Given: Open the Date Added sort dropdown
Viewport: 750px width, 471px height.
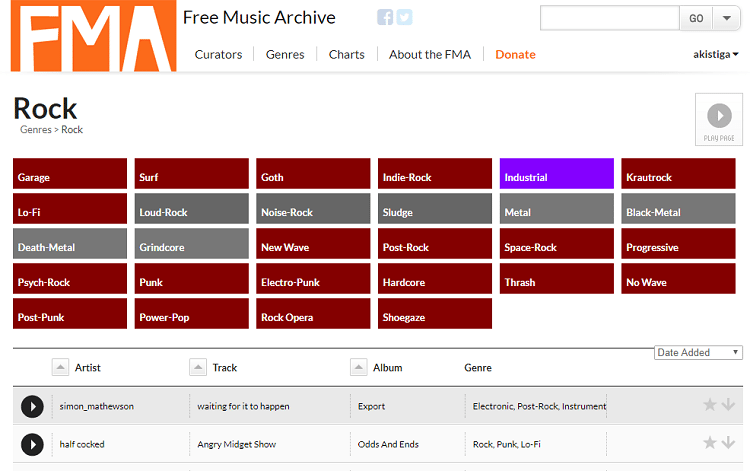Looking at the screenshot, I should click(698, 352).
